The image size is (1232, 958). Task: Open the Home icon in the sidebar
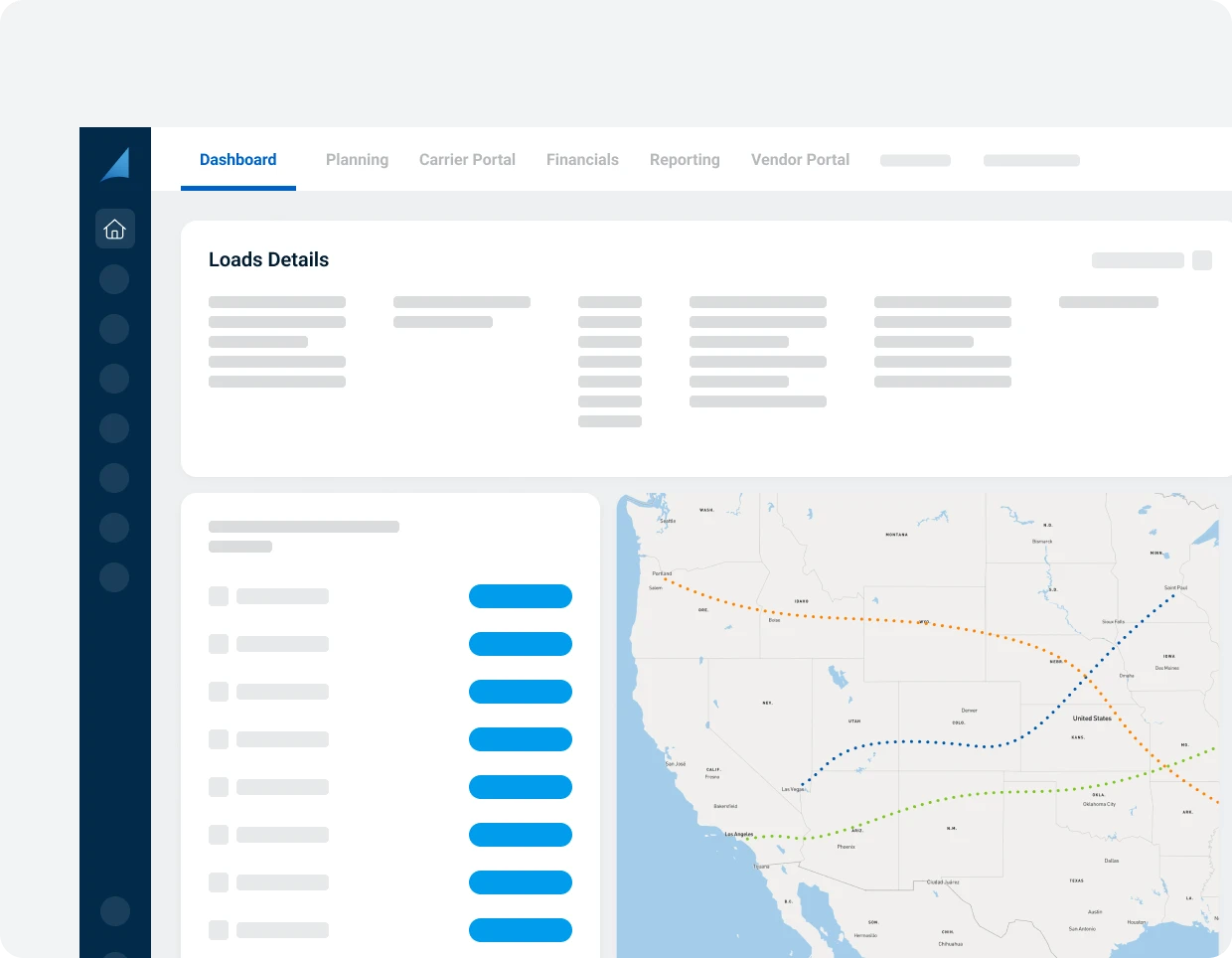[115, 229]
